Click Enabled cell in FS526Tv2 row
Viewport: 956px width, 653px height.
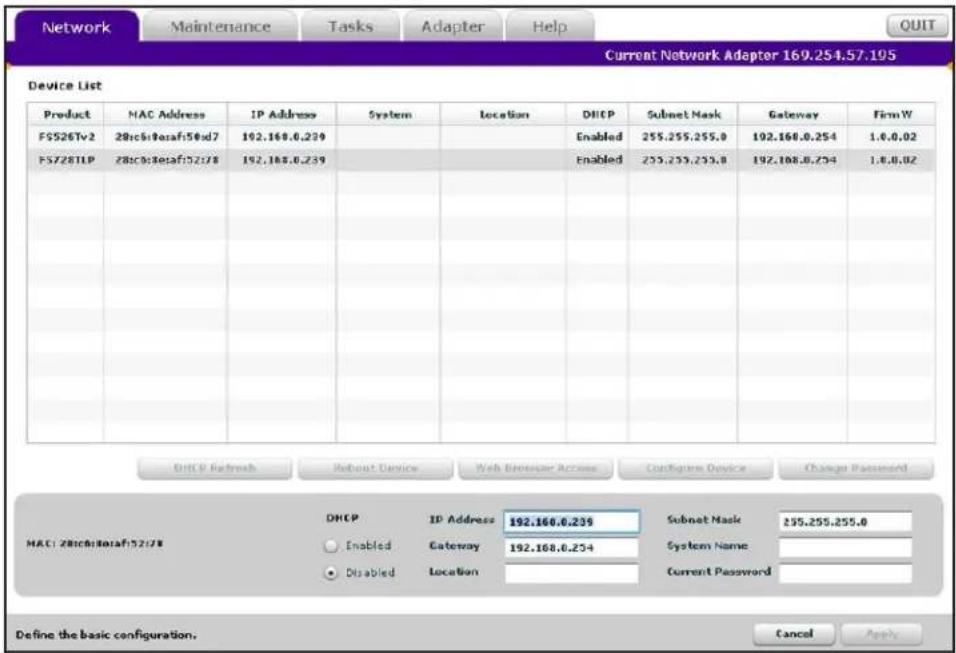point(599,137)
